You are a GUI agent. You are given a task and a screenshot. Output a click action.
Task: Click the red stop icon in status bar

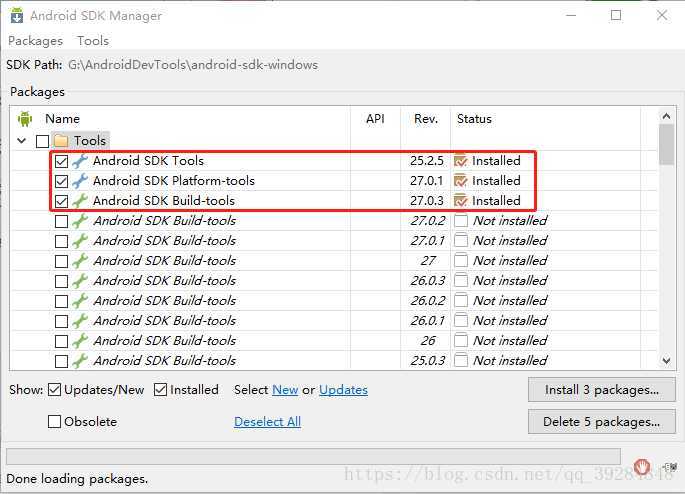click(x=642, y=467)
